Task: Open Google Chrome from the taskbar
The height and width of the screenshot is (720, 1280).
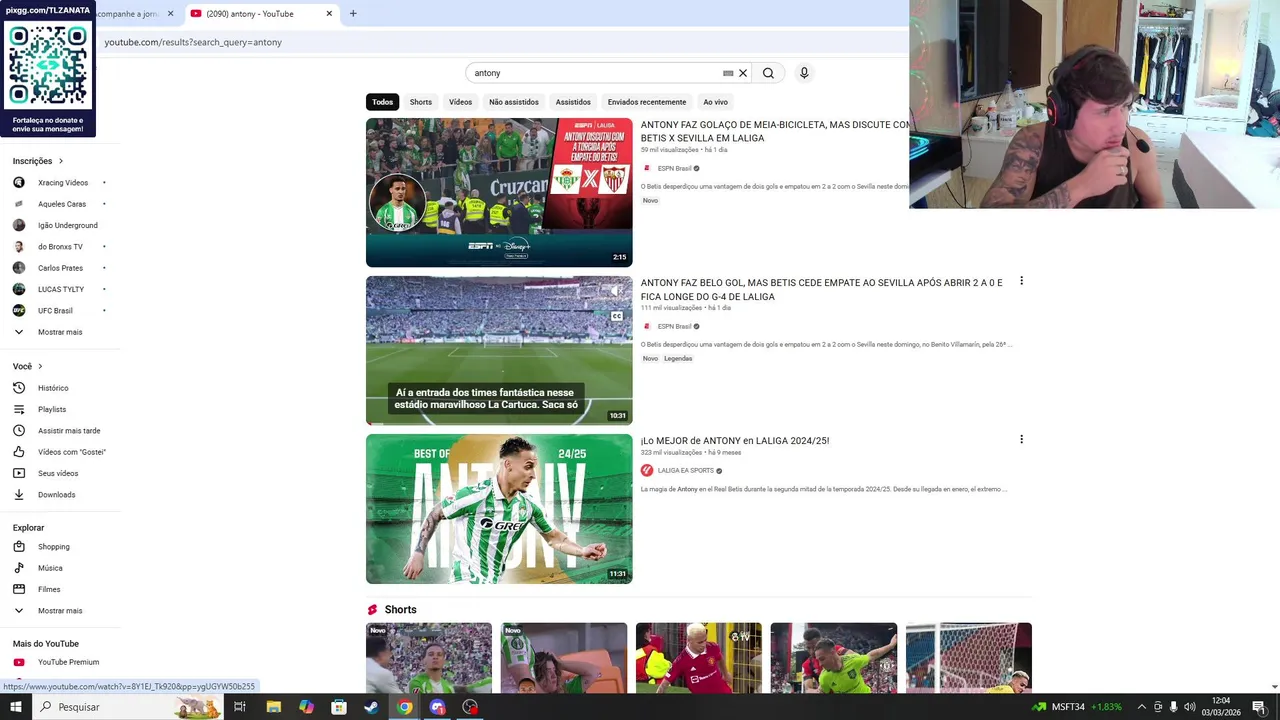Action: pos(404,707)
